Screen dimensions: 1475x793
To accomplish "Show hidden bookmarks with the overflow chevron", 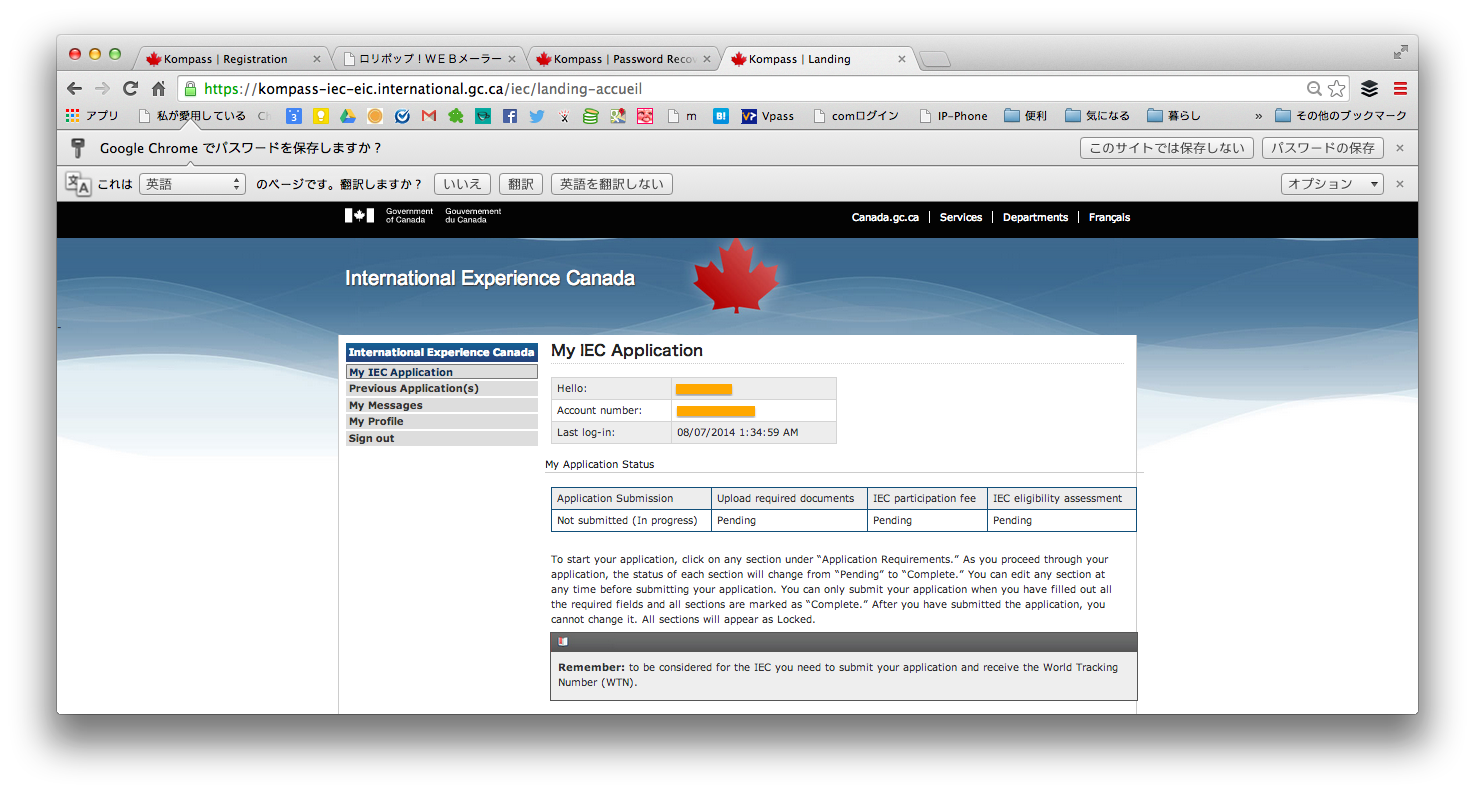I will pos(1258,116).
